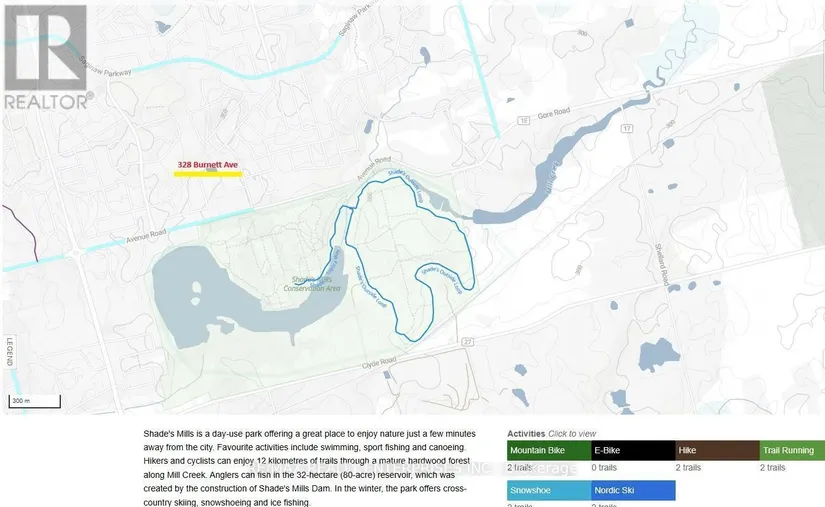Image resolution: width=825 pixels, height=507 pixels.
Task: Show the Nordic Ski trails tab
Action: [x=633, y=491]
